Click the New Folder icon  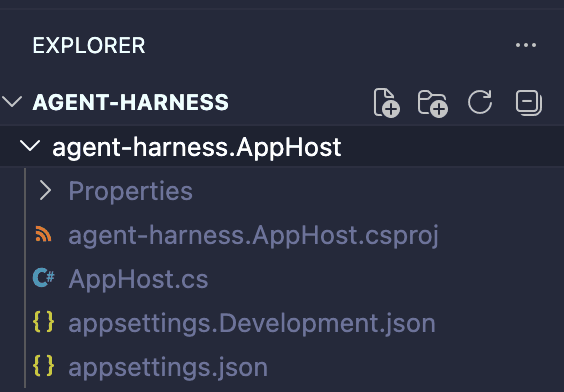433,104
